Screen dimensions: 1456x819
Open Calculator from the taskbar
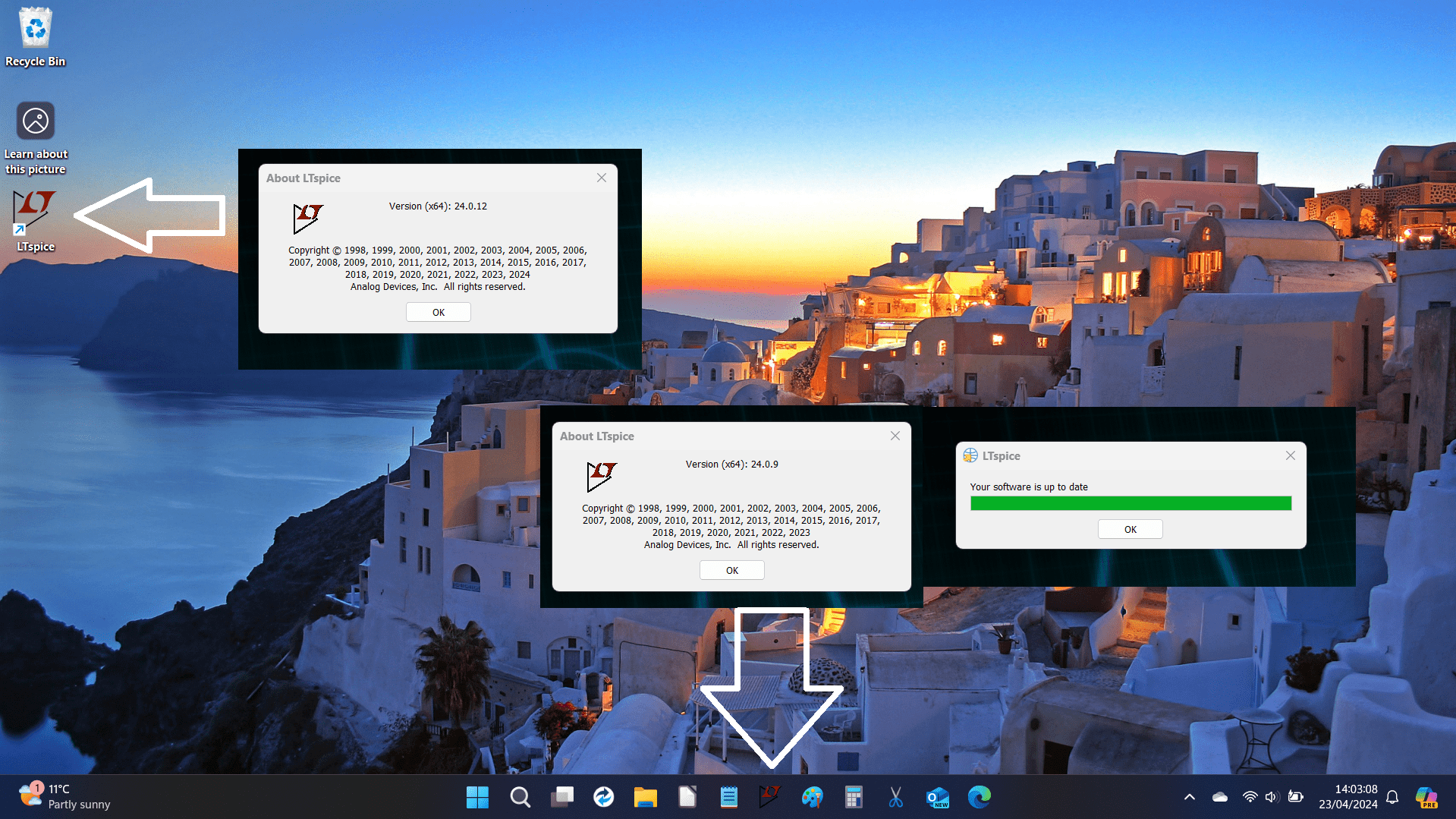tap(854, 797)
